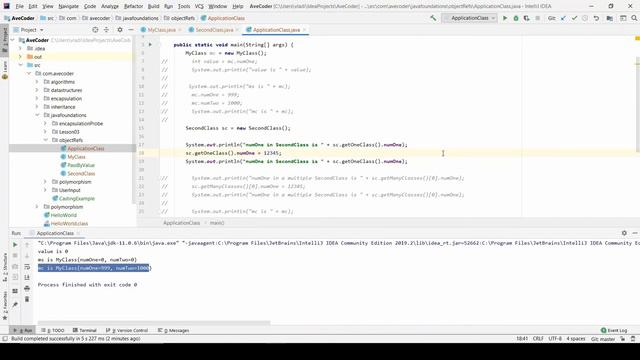Revert changes with the rollback arrow icon
The height and width of the screenshot is (360, 640).
(x=596, y=18)
